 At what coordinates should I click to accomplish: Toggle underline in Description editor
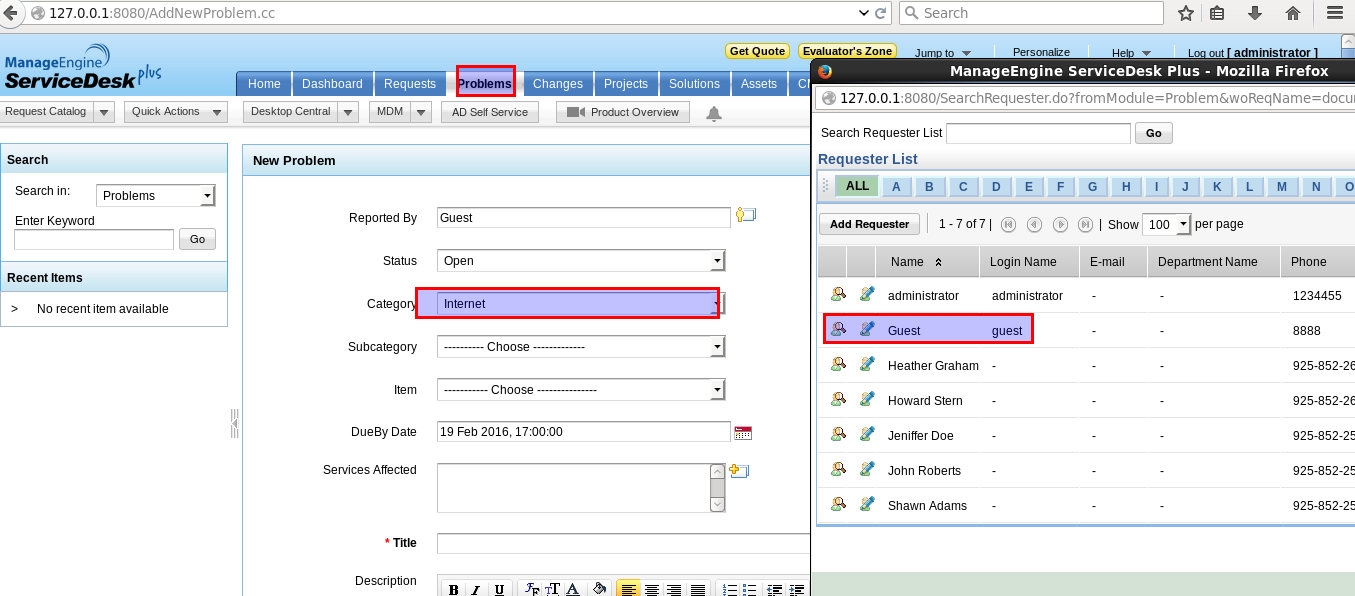pyautogui.click(x=499, y=589)
